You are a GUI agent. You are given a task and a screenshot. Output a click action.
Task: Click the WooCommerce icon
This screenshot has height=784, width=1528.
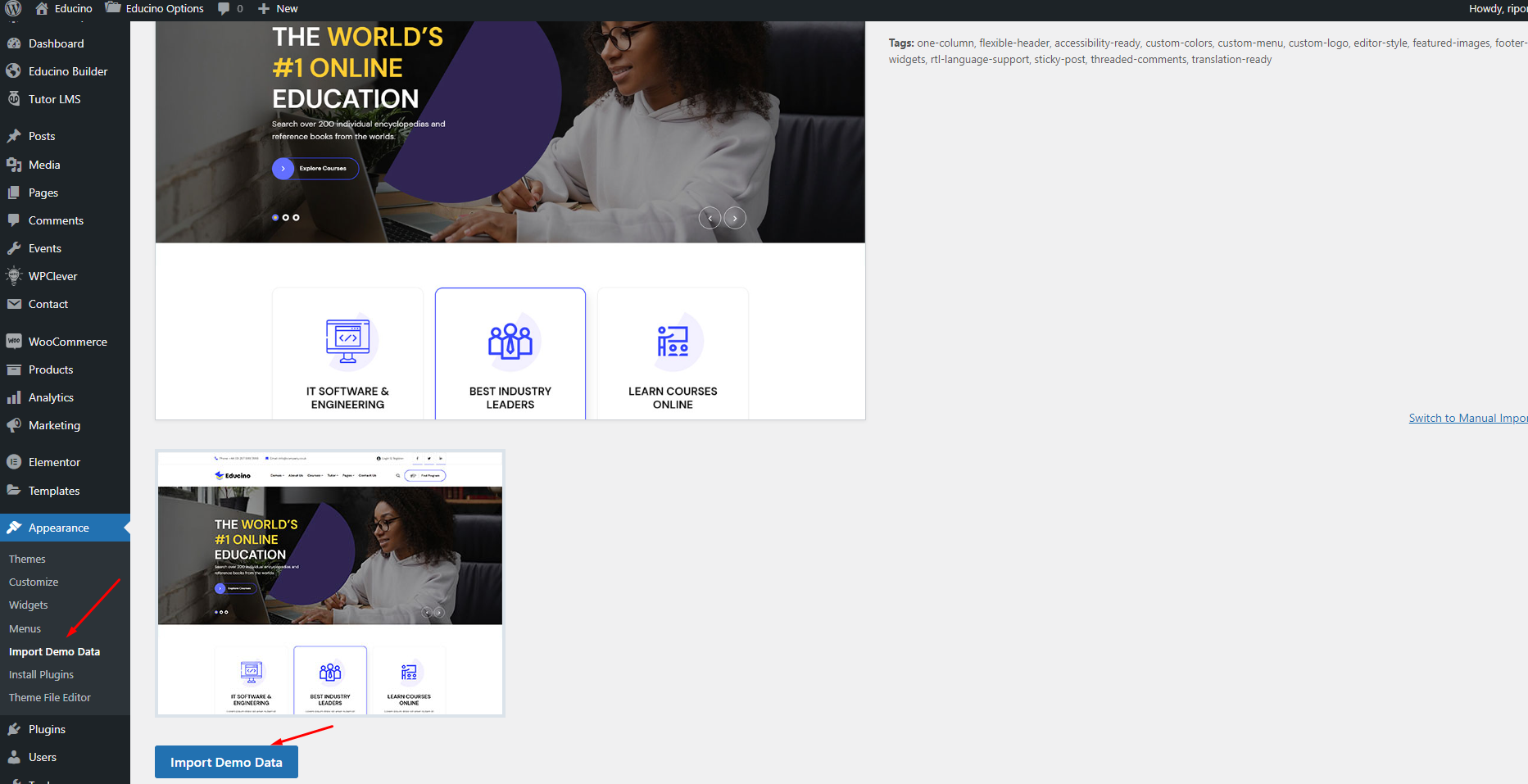[x=14, y=342]
